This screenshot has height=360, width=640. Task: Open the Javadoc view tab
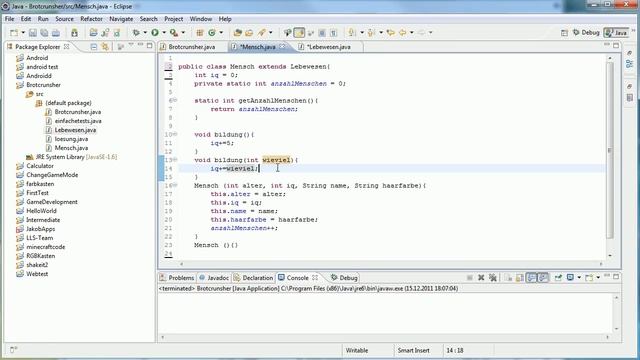click(x=214, y=278)
